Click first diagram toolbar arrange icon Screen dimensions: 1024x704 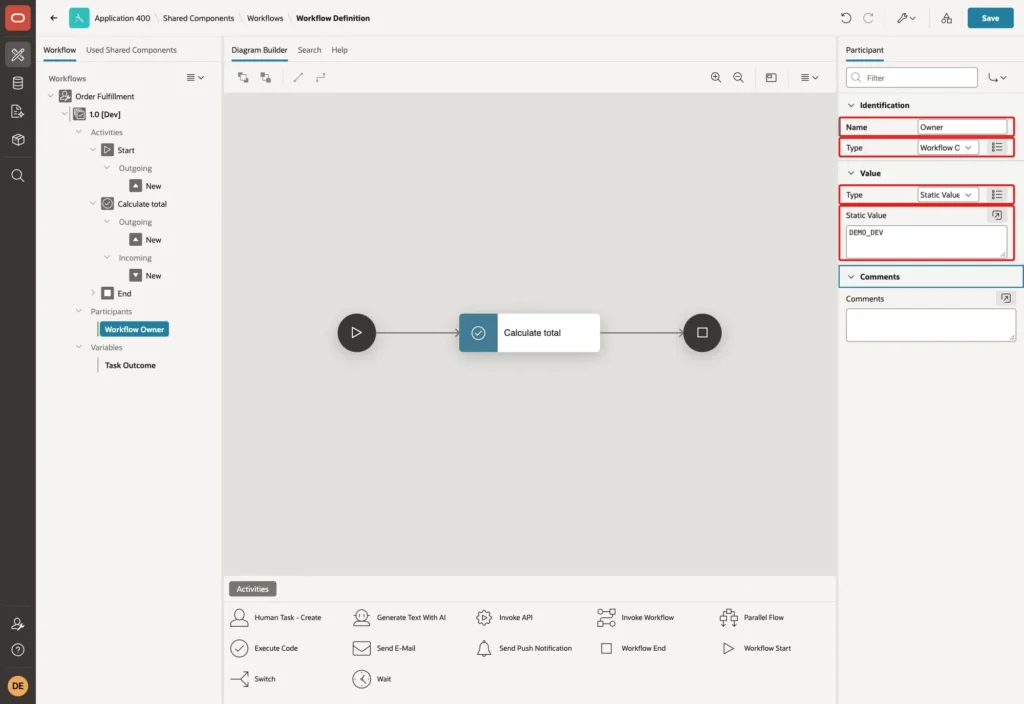click(243, 78)
